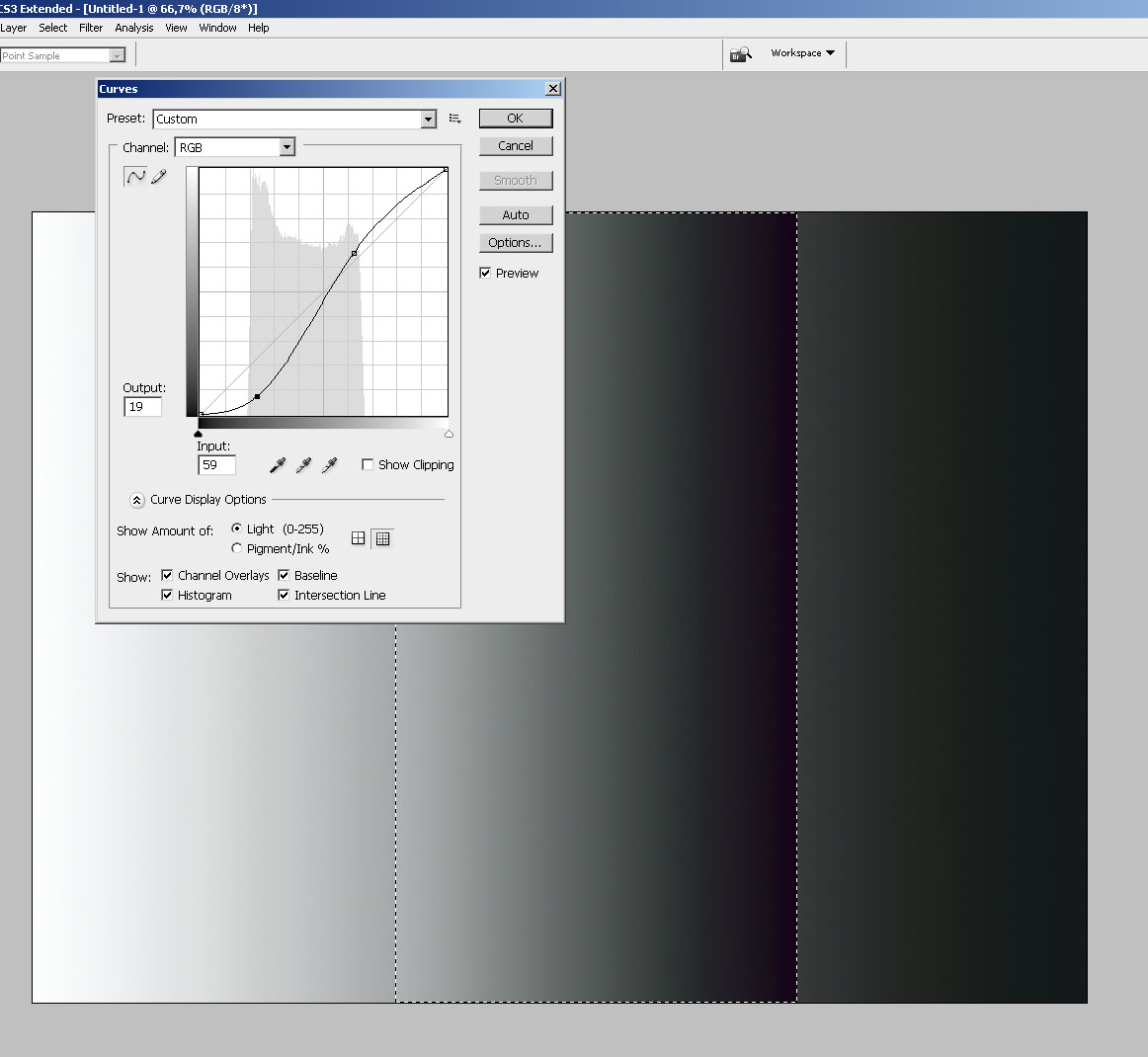Uncheck the Baseline option
This screenshot has height=1057, width=1148.
click(285, 575)
